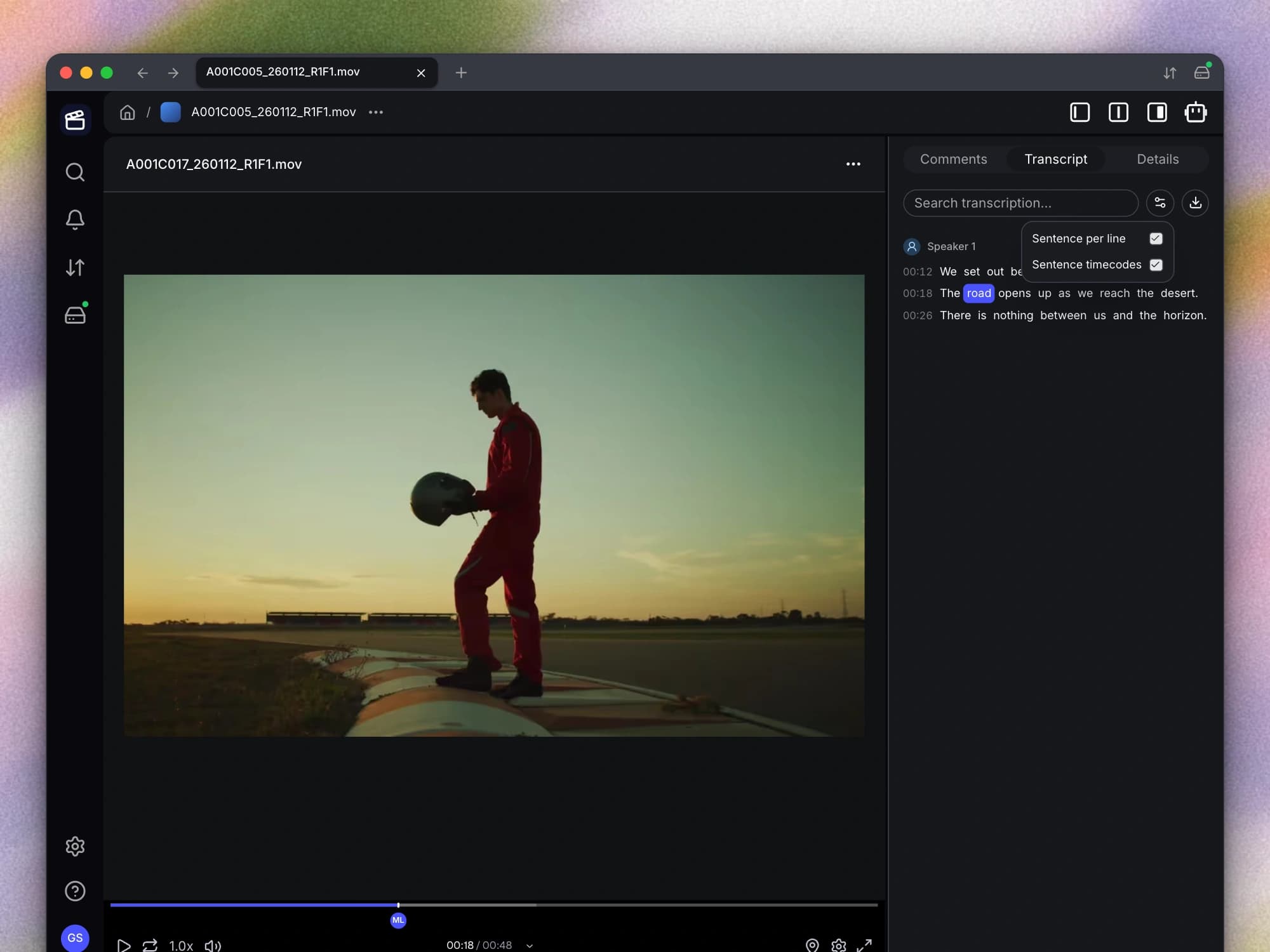The width and height of the screenshot is (1270, 952).
Task: Click the ML marker on the timeline
Action: pyautogui.click(x=398, y=920)
